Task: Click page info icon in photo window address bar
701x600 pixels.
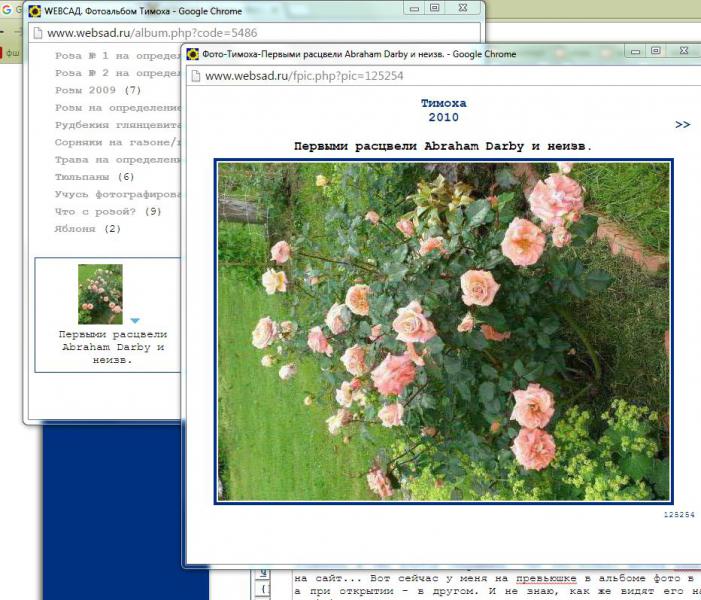Action: pyautogui.click(x=194, y=76)
